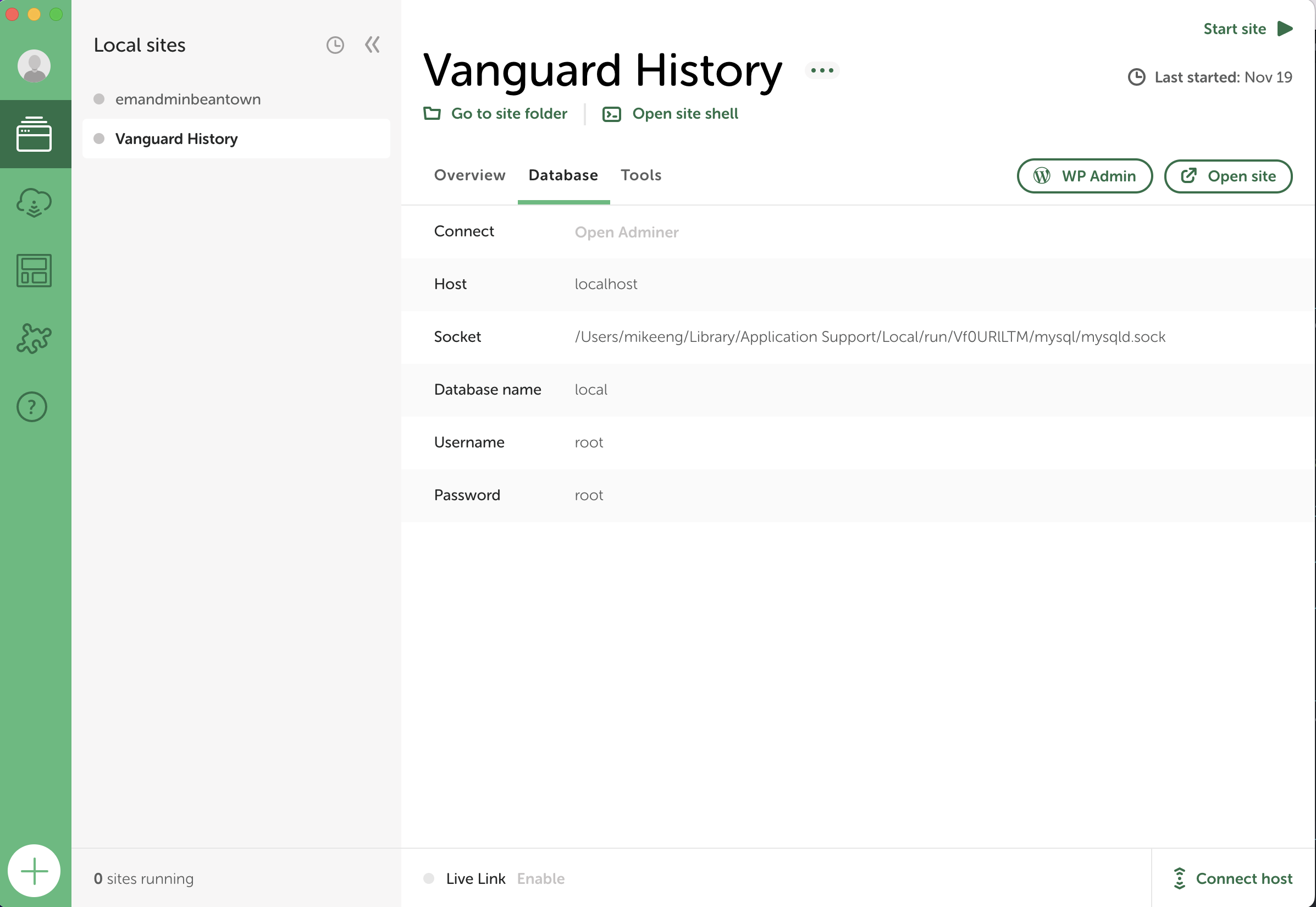
Task: Click the 'local' database name value
Action: tap(591, 390)
